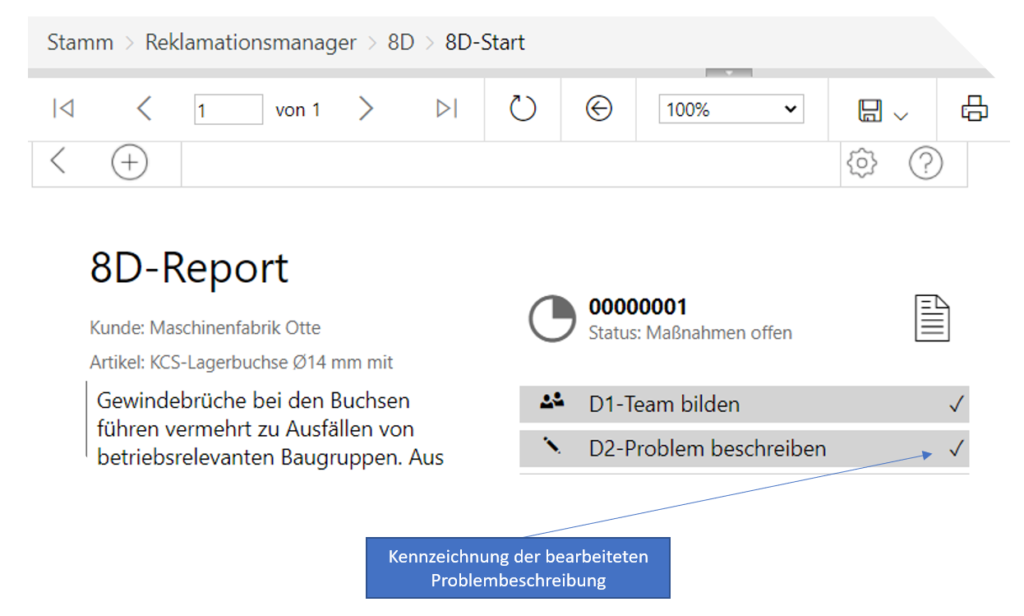The width and height of the screenshot is (1024, 616).
Task: Open the gear settings
Action: point(862,163)
